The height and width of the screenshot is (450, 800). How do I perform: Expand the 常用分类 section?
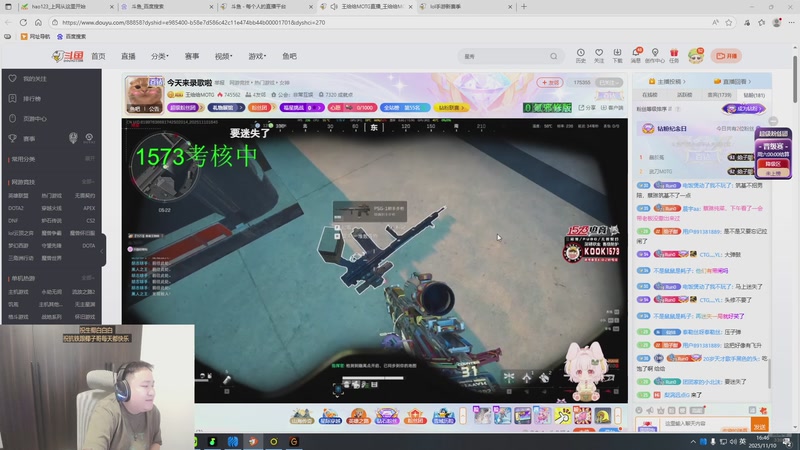tap(90, 159)
